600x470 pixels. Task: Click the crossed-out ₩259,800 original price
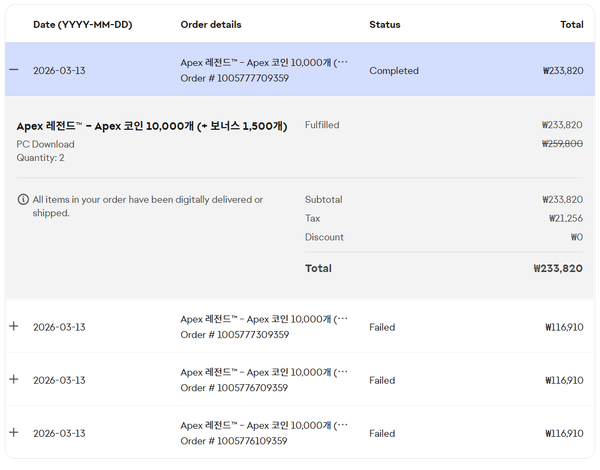(562, 143)
